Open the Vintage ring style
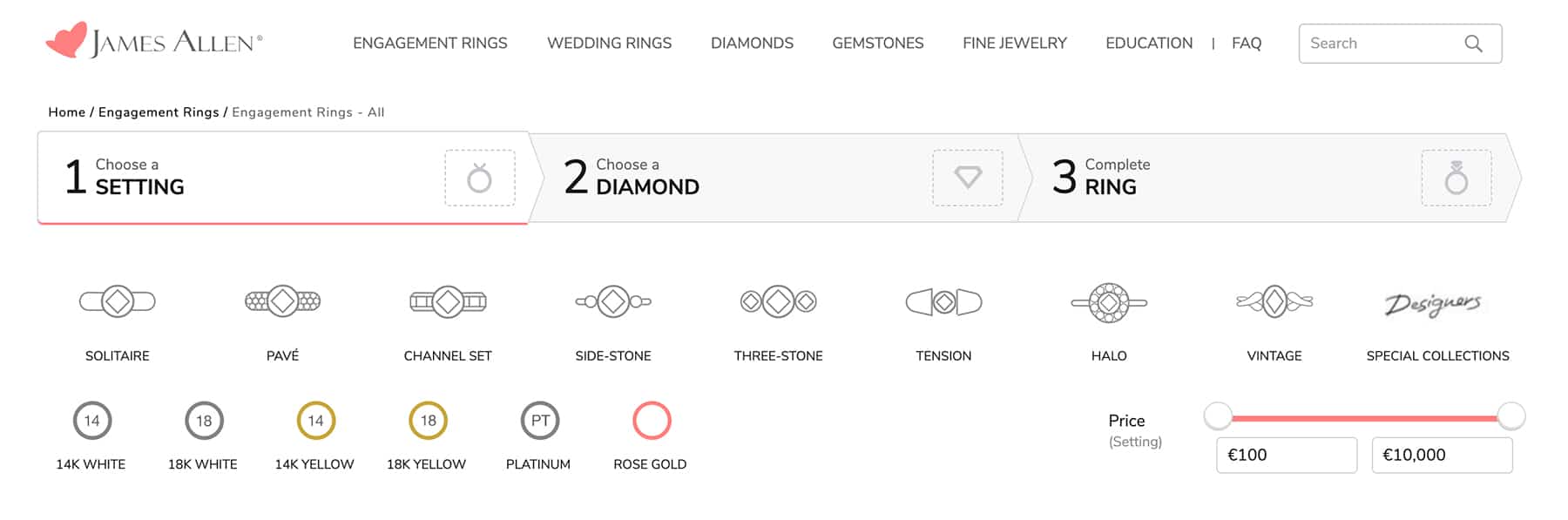Viewport: 1568px width, 520px height. (x=1274, y=302)
